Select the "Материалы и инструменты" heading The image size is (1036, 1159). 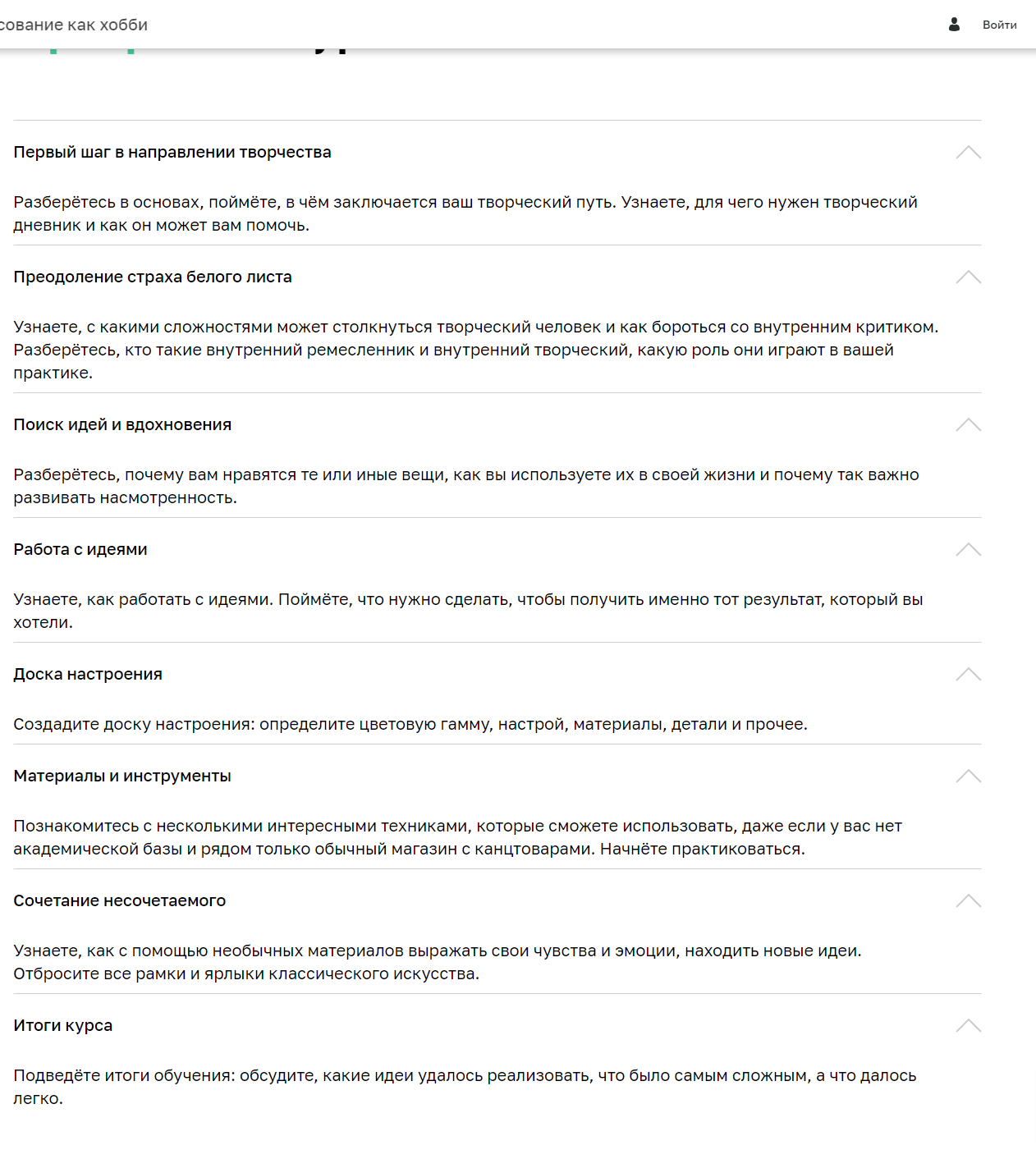click(x=122, y=775)
